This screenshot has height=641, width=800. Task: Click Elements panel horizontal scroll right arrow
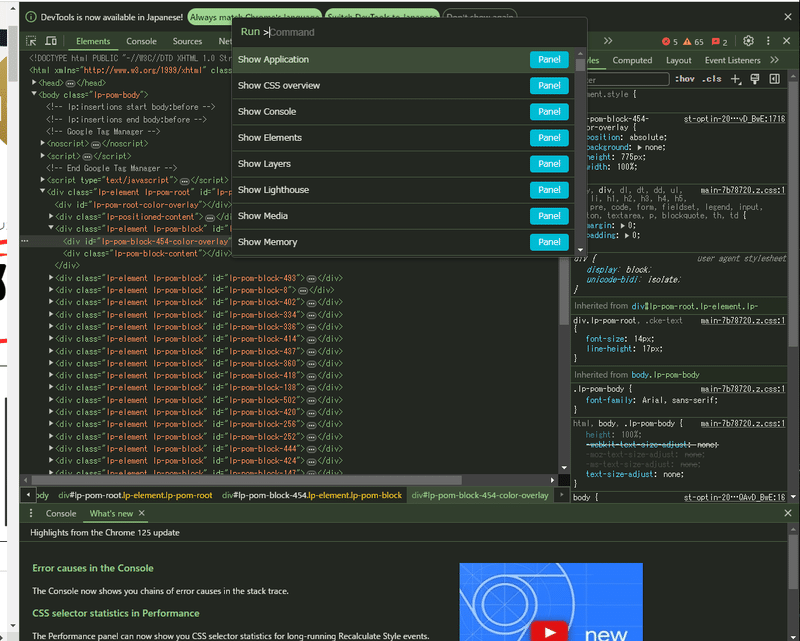553,480
